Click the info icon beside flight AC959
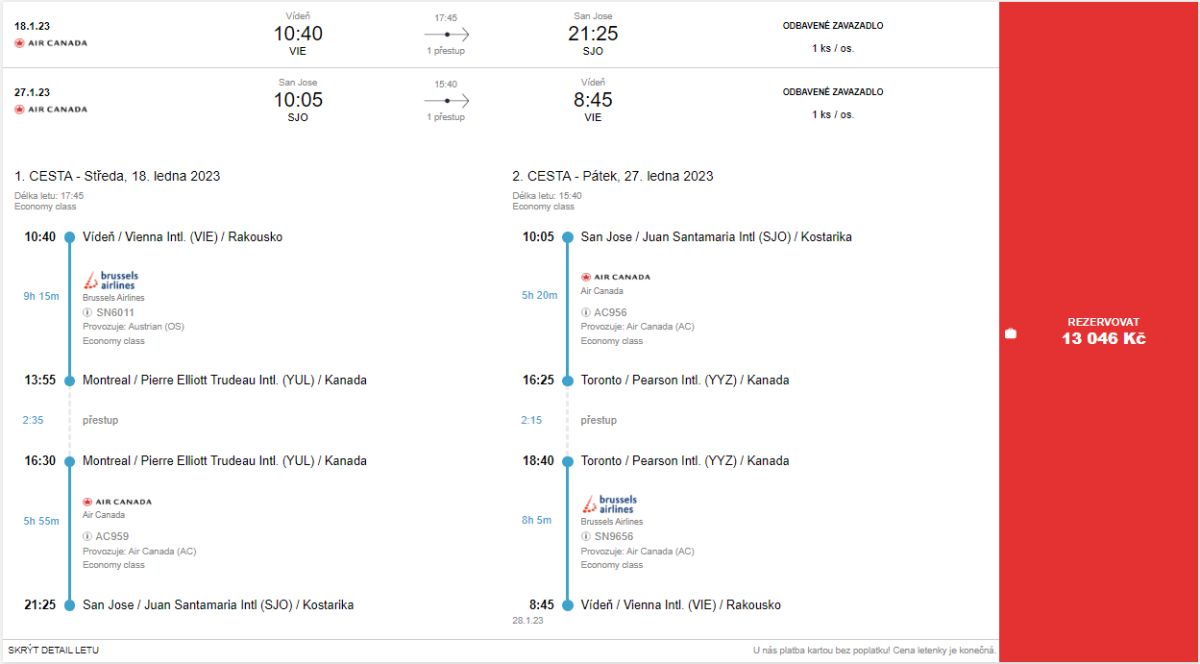Screen dimensions: 1200x664 click(87, 536)
